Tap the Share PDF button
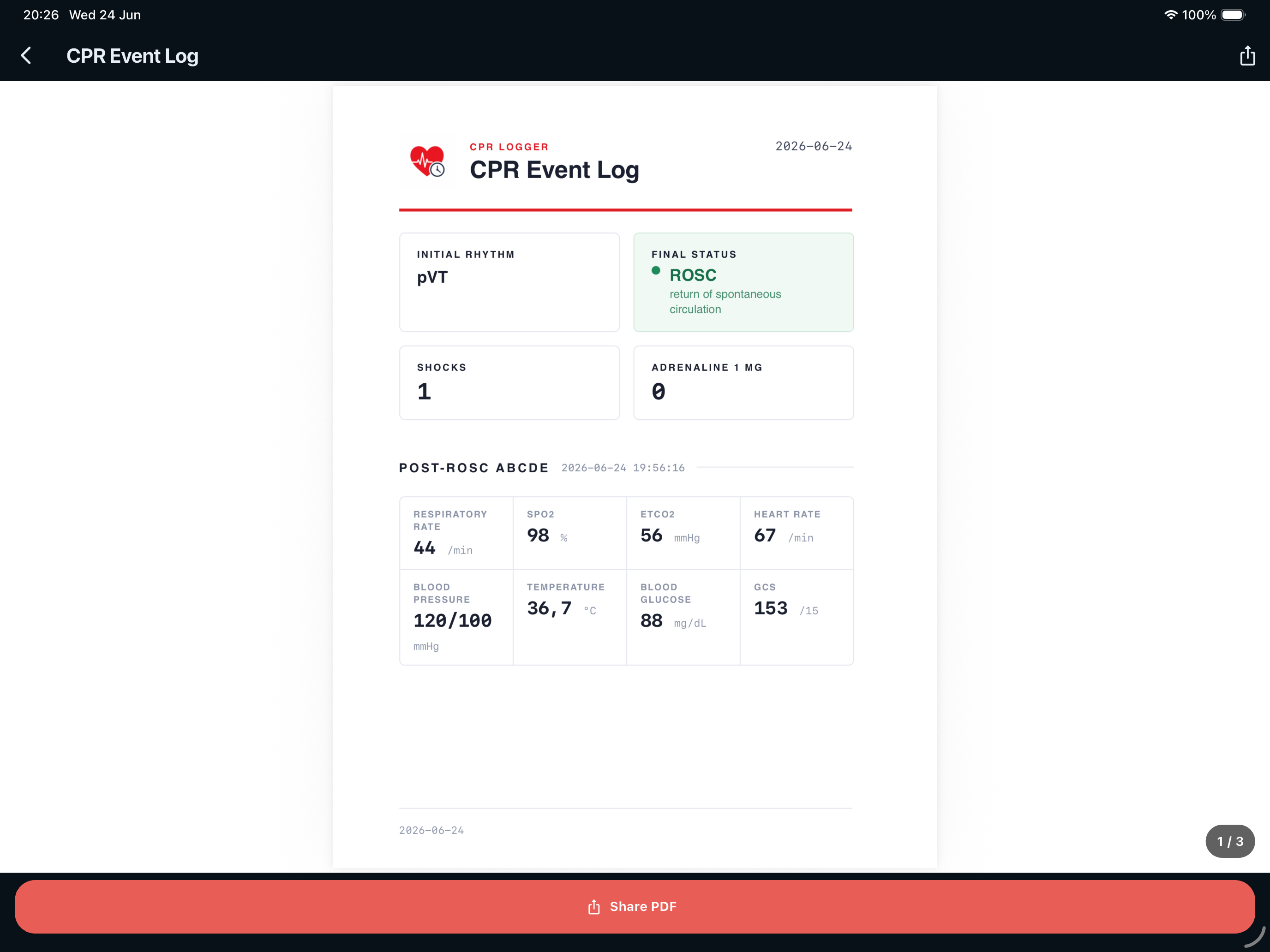Viewport: 1270px width, 952px height. tap(635, 907)
